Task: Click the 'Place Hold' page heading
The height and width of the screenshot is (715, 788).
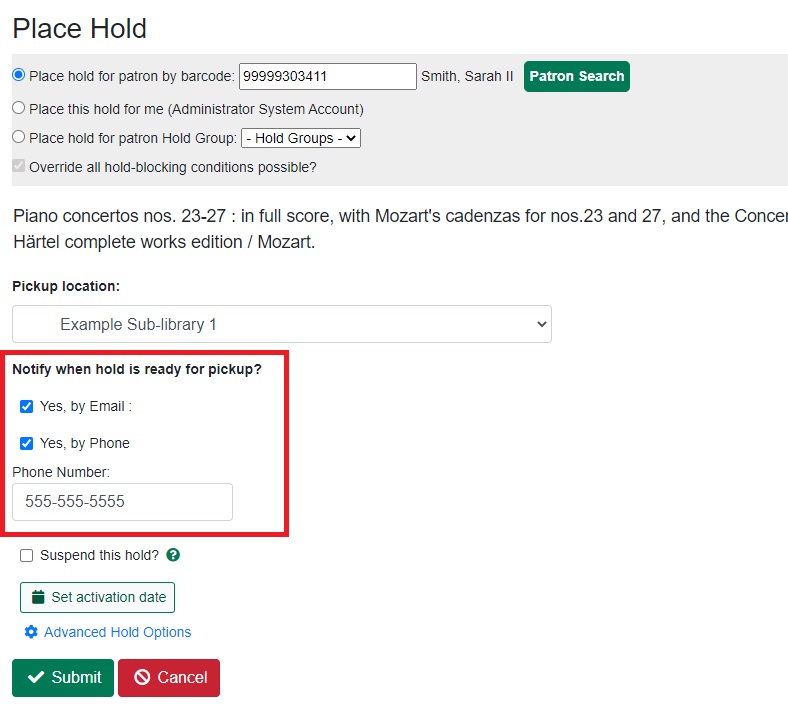Action: (x=80, y=28)
